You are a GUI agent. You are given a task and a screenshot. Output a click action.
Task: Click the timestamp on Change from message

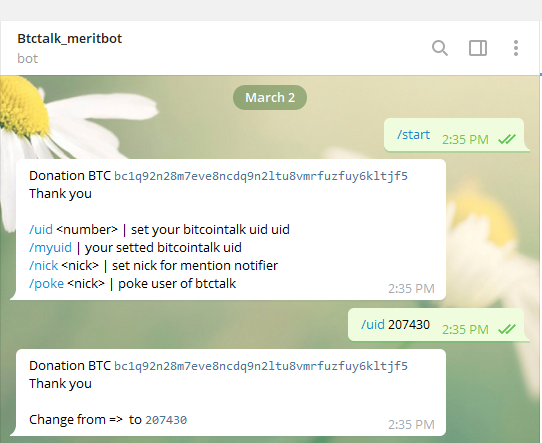(411, 424)
